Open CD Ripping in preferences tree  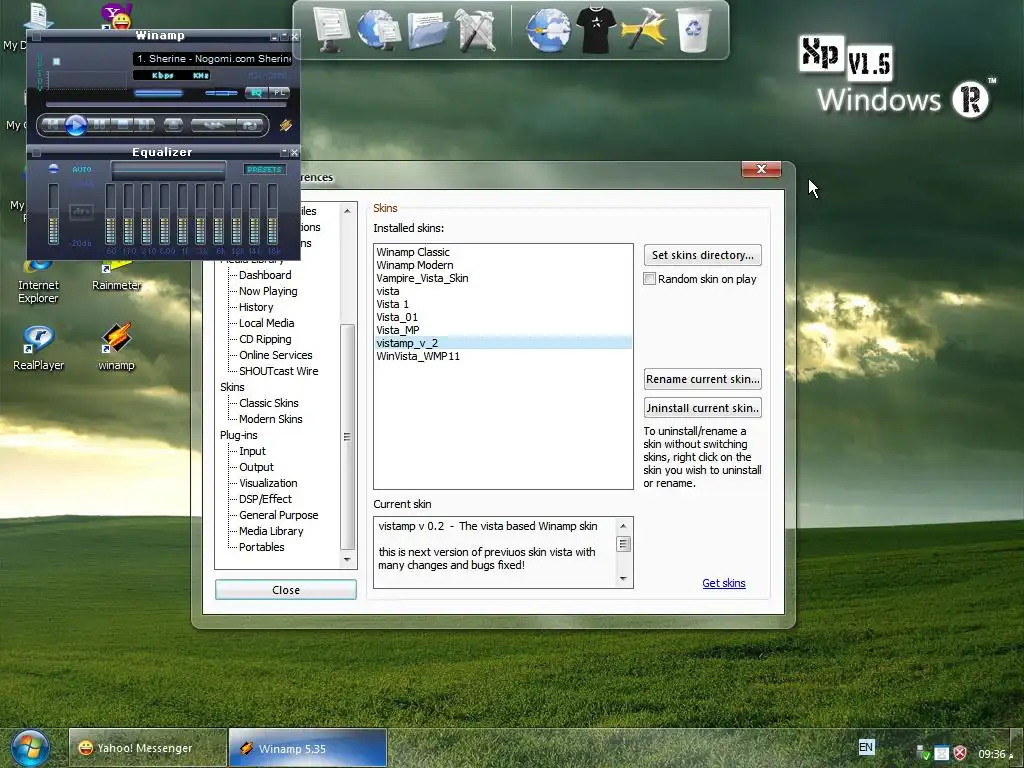click(x=265, y=340)
